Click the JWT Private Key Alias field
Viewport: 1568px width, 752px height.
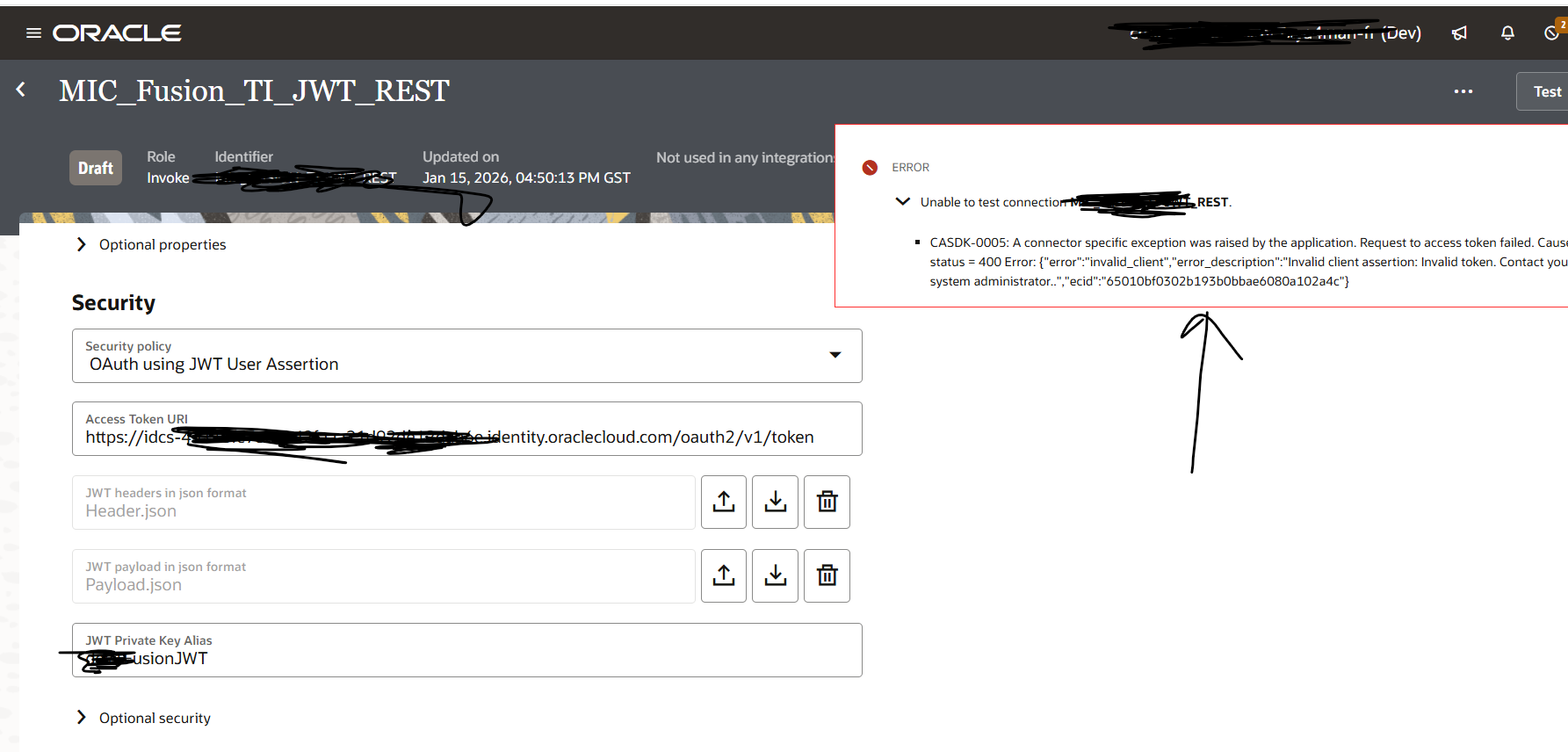tap(466, 650)
